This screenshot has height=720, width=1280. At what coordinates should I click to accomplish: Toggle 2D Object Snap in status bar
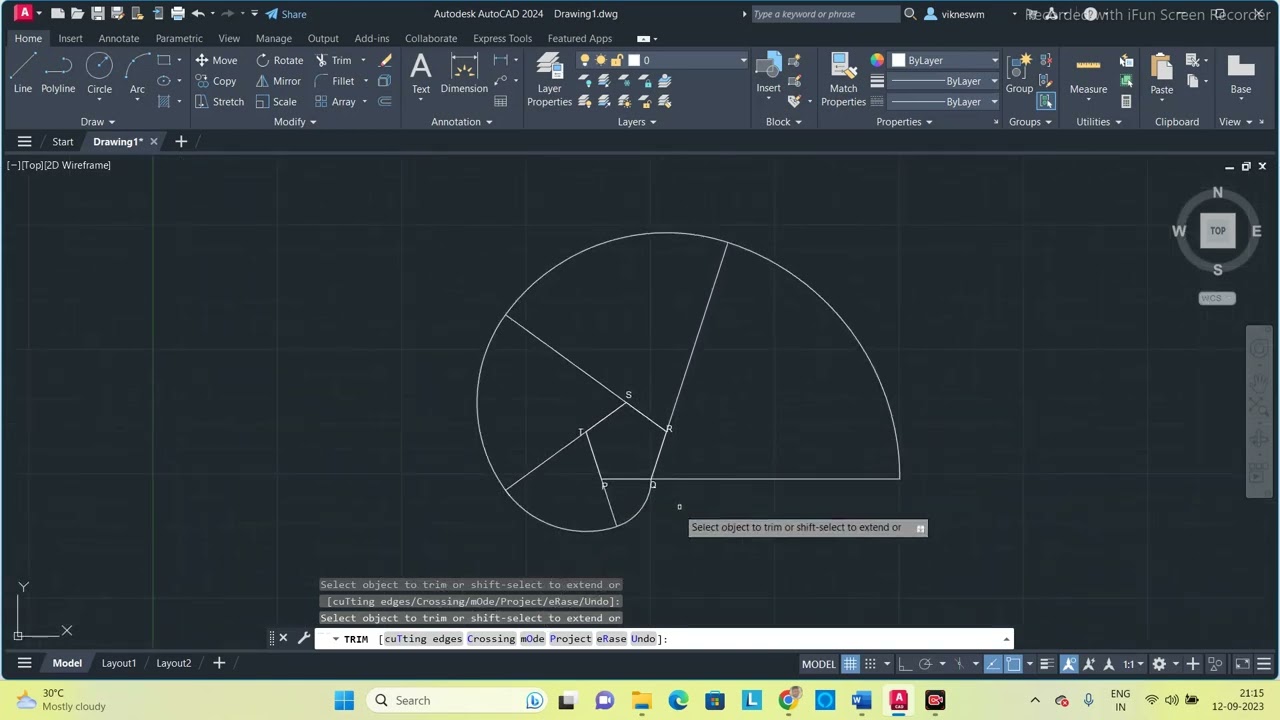click(1013, 664)
